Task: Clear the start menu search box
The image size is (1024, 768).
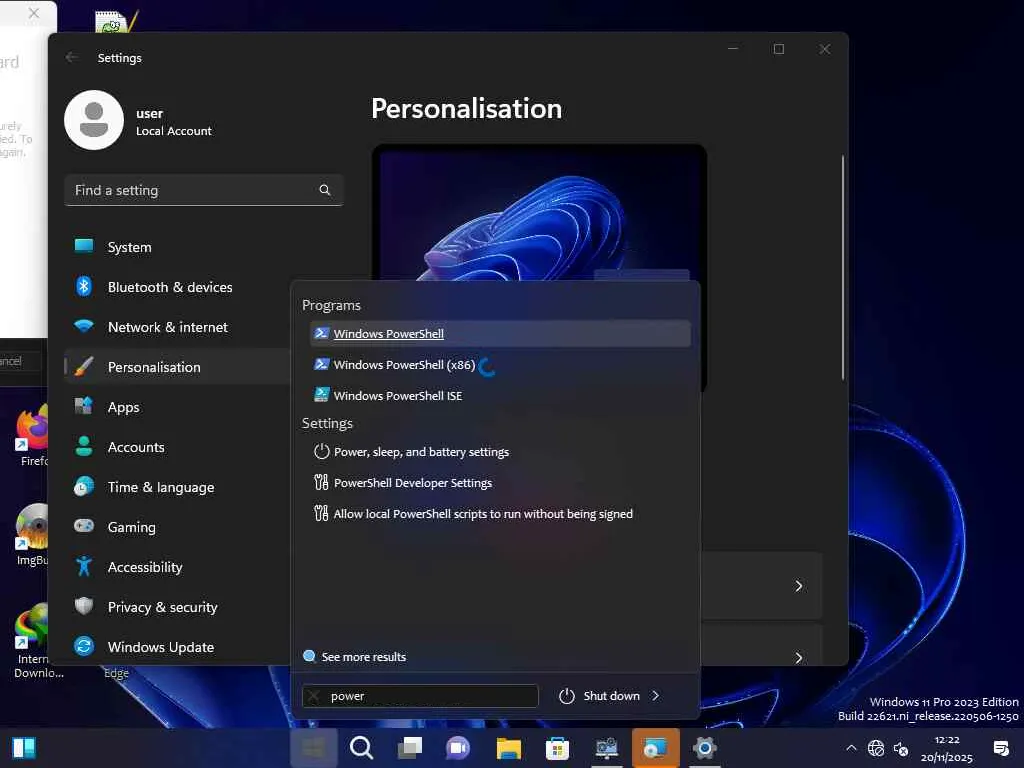Action: click(x=314, y=696)
